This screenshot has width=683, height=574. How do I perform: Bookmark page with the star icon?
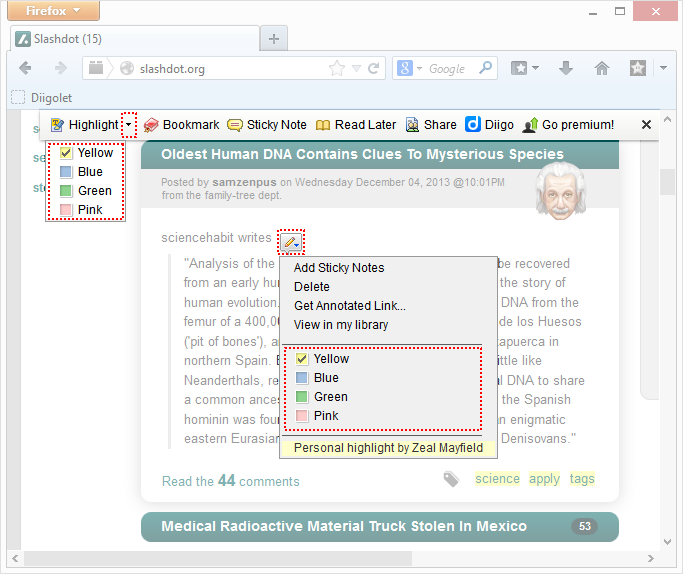click(x=337, y=68)
